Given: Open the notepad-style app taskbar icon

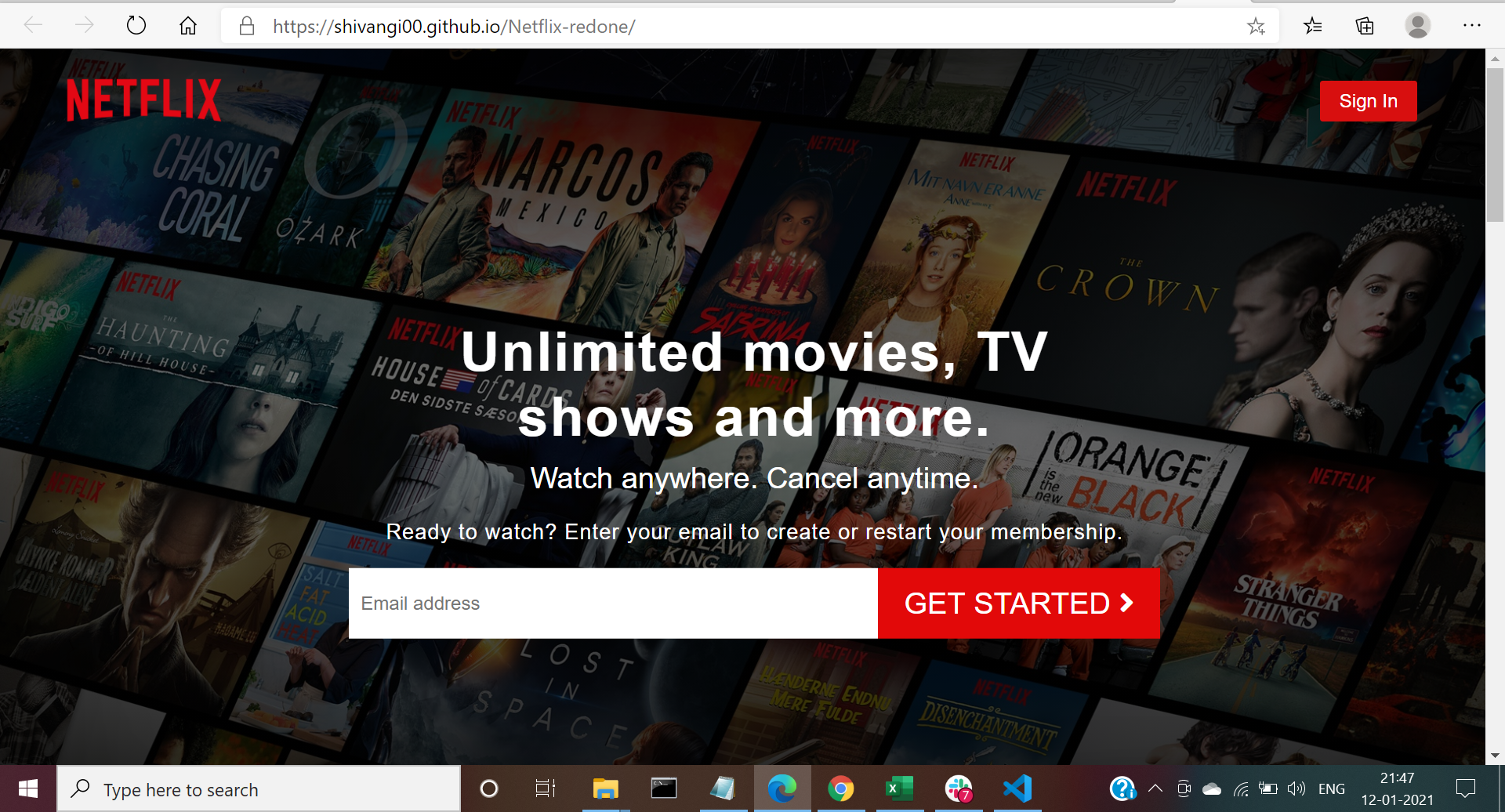Looking at the screenshot, I should pos(723,788).
